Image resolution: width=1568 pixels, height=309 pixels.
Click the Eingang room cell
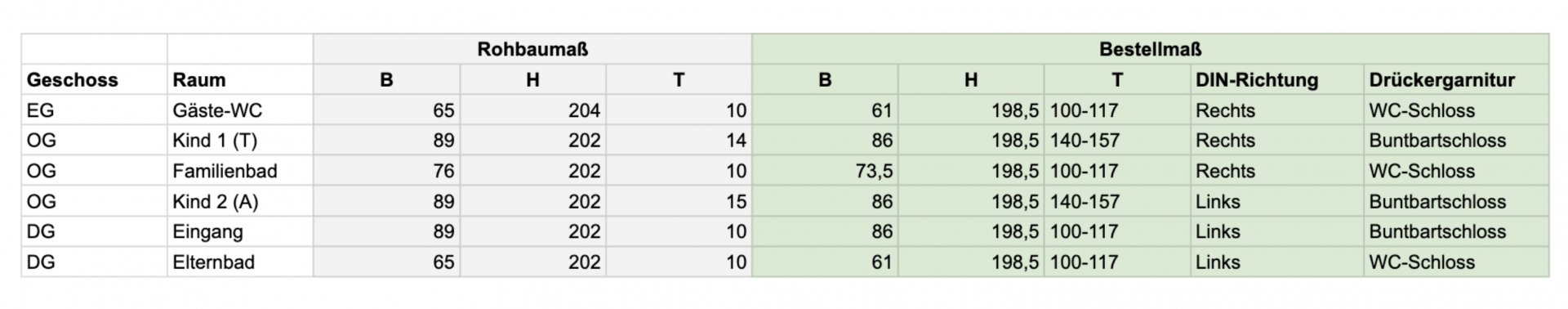point(240,231)
